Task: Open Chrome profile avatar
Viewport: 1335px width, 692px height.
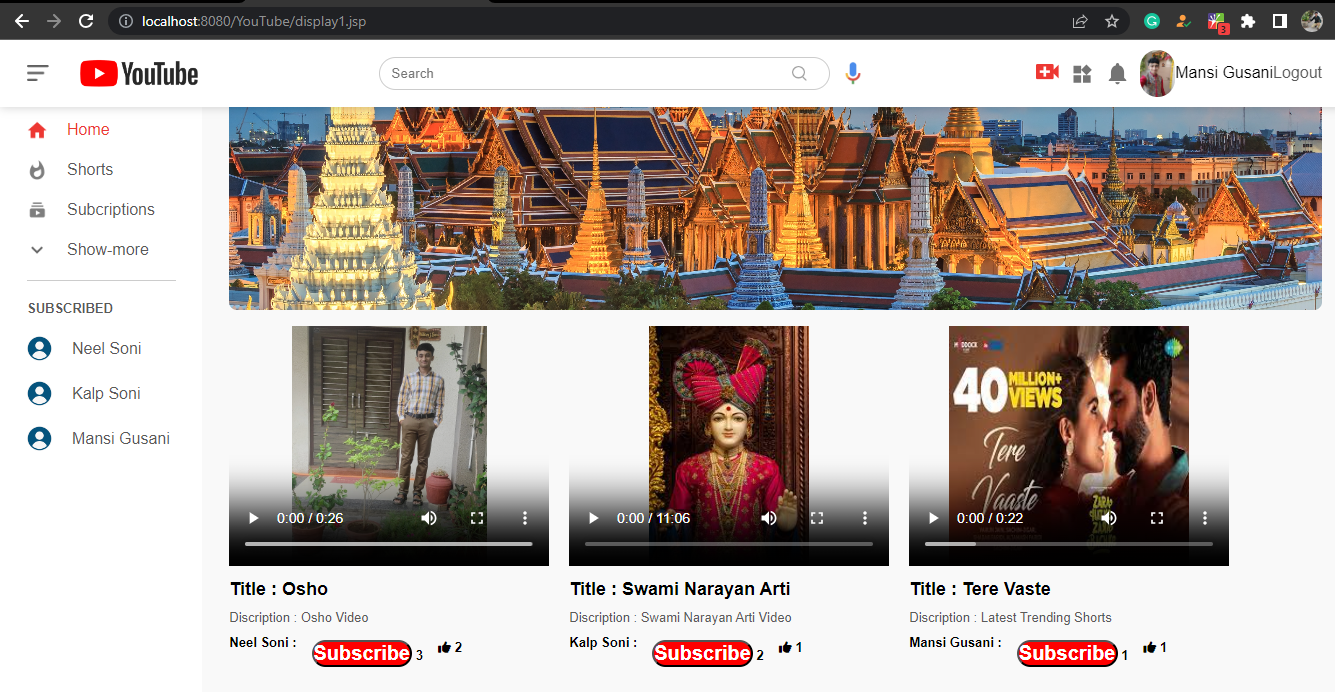Action: click(x=1311, y=21)
